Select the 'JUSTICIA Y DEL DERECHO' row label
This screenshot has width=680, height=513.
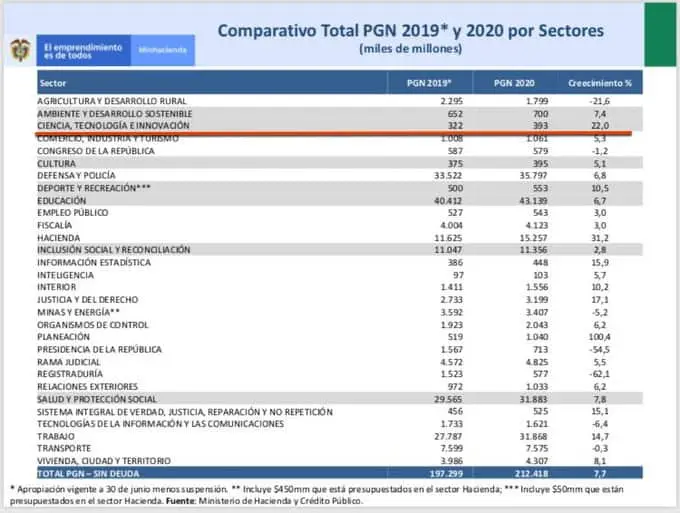[x=88, y=300]
